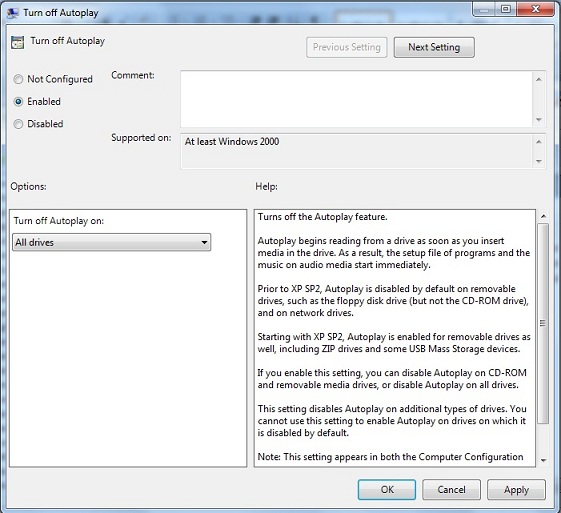The width and height of the screenshot is (561, 513).
Task: Click the help paragraph starting 'Prior to XP SP2'
Action: point(393,301)
